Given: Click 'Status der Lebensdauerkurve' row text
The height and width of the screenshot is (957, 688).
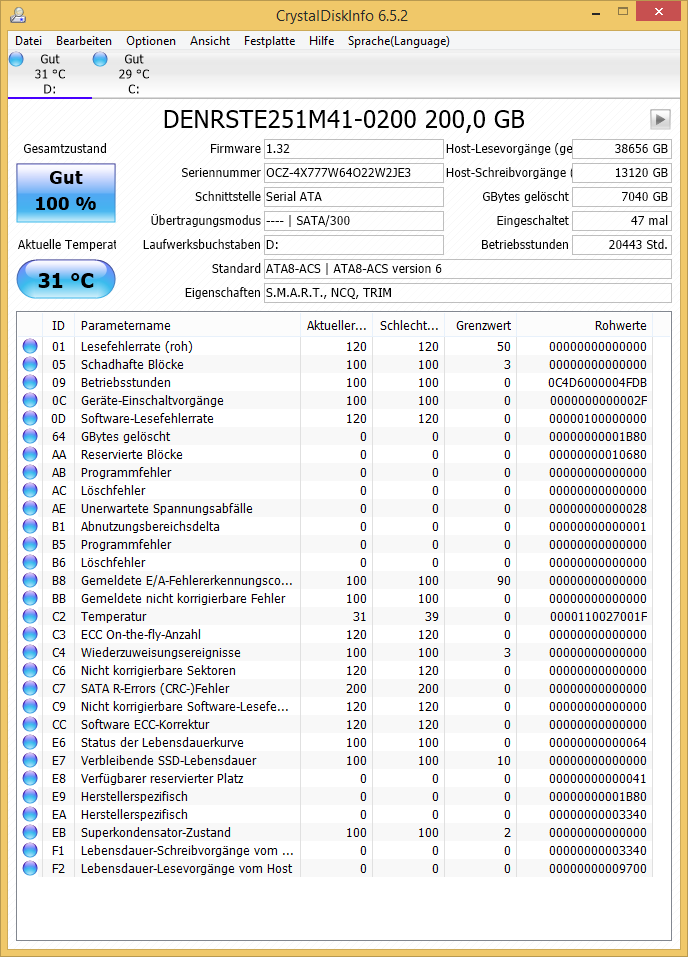Looking at the screenshot, I should pyautogui.click(x=162, y=743).
